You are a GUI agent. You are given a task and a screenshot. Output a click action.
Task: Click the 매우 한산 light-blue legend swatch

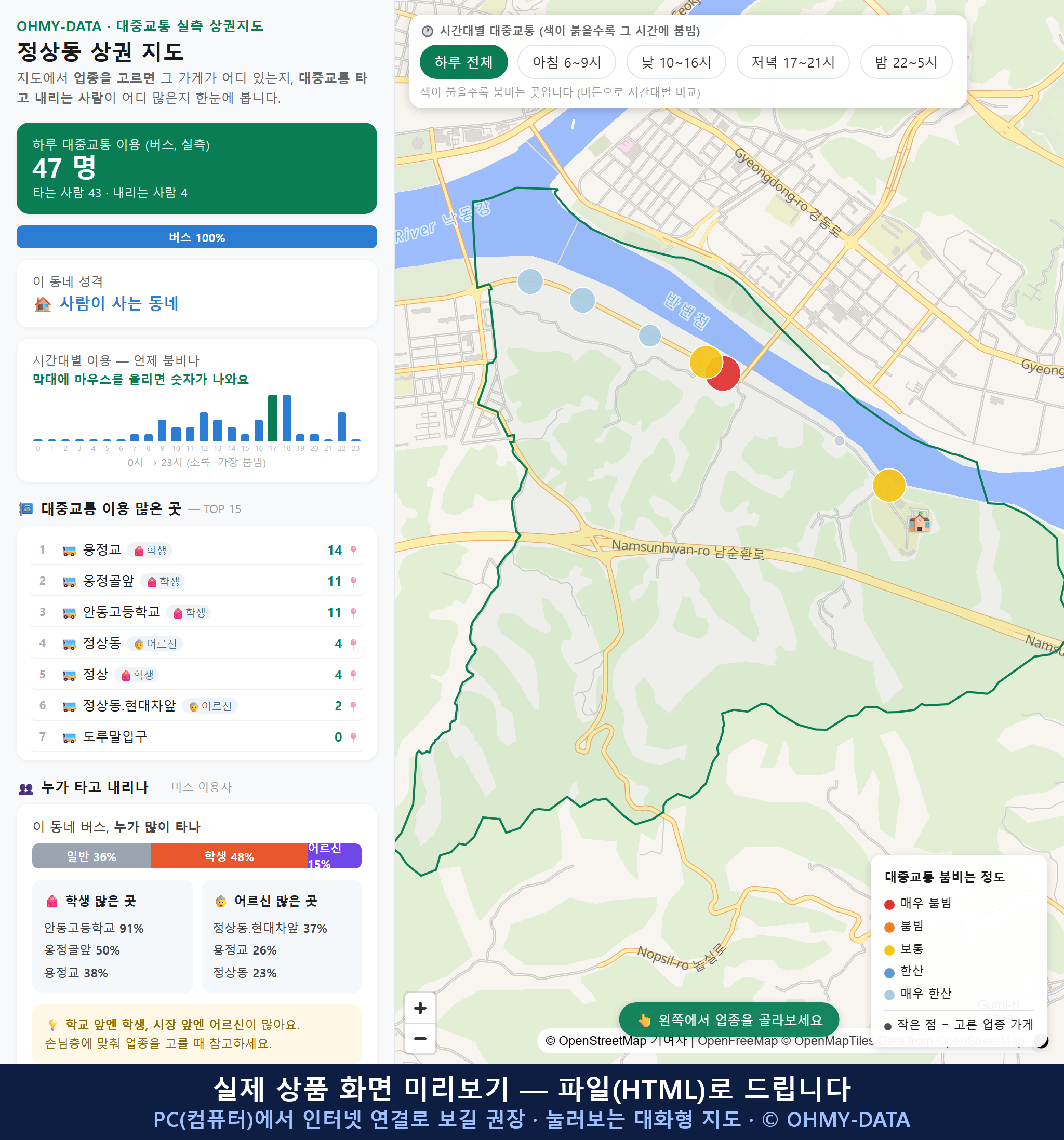point(889,995)
